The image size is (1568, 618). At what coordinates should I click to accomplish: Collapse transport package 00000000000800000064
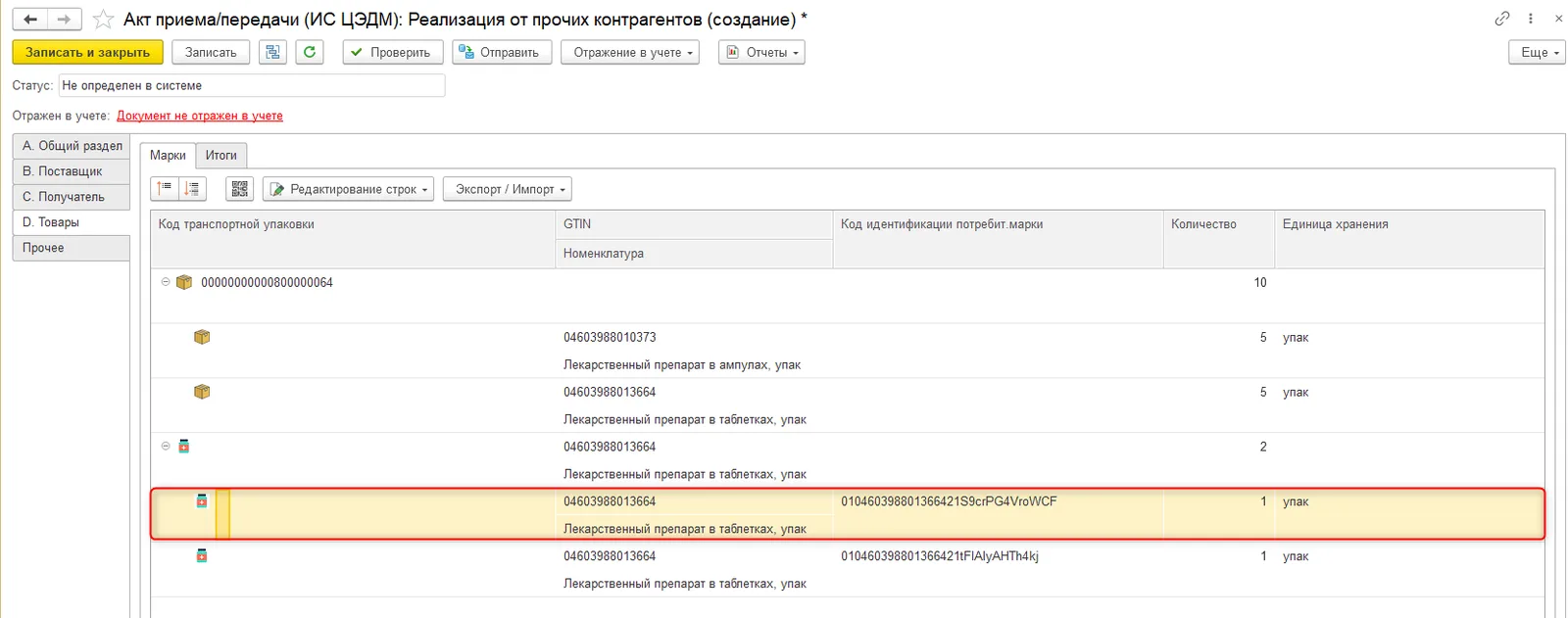166,282
